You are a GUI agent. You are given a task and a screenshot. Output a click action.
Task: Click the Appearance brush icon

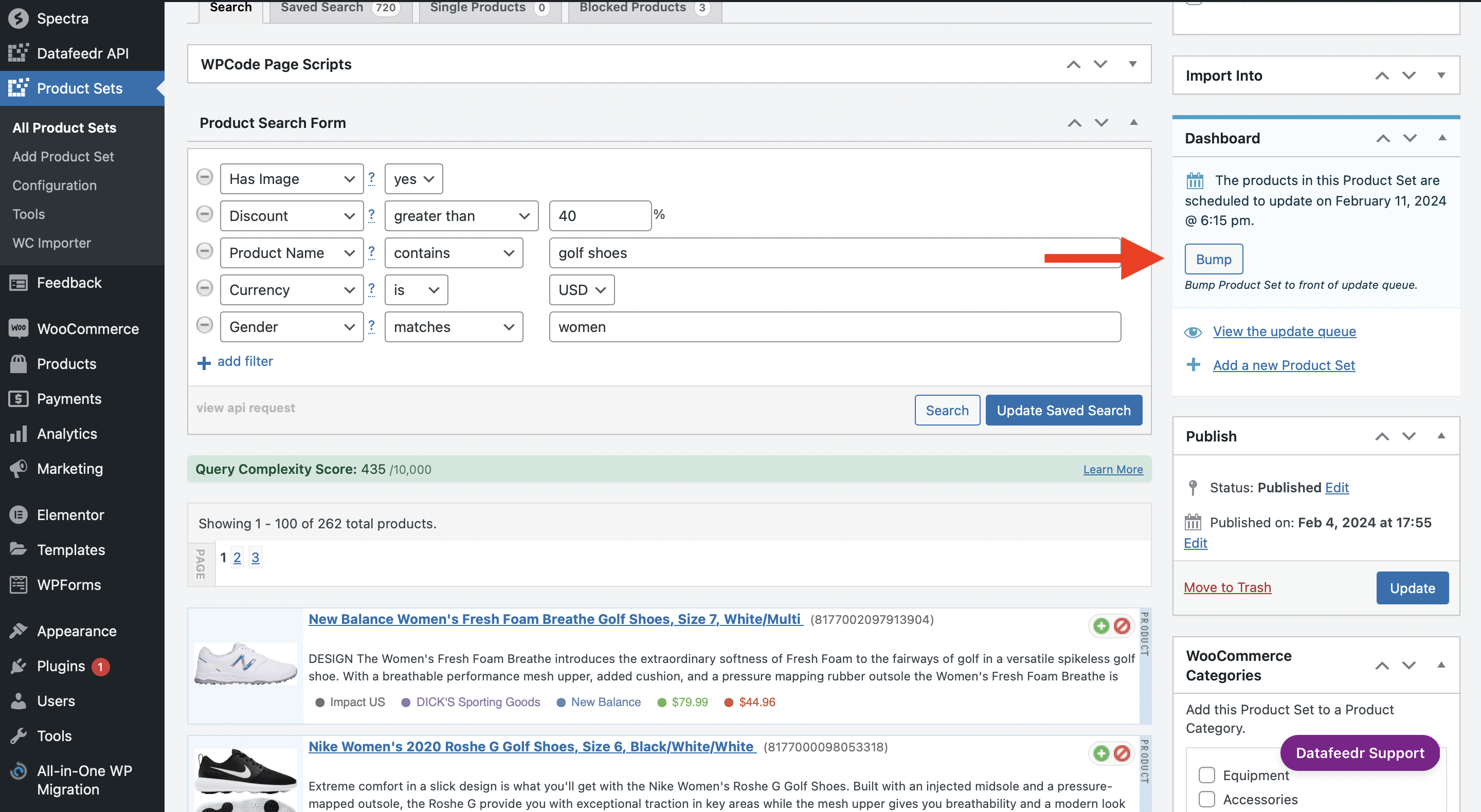tap(19, 631)
